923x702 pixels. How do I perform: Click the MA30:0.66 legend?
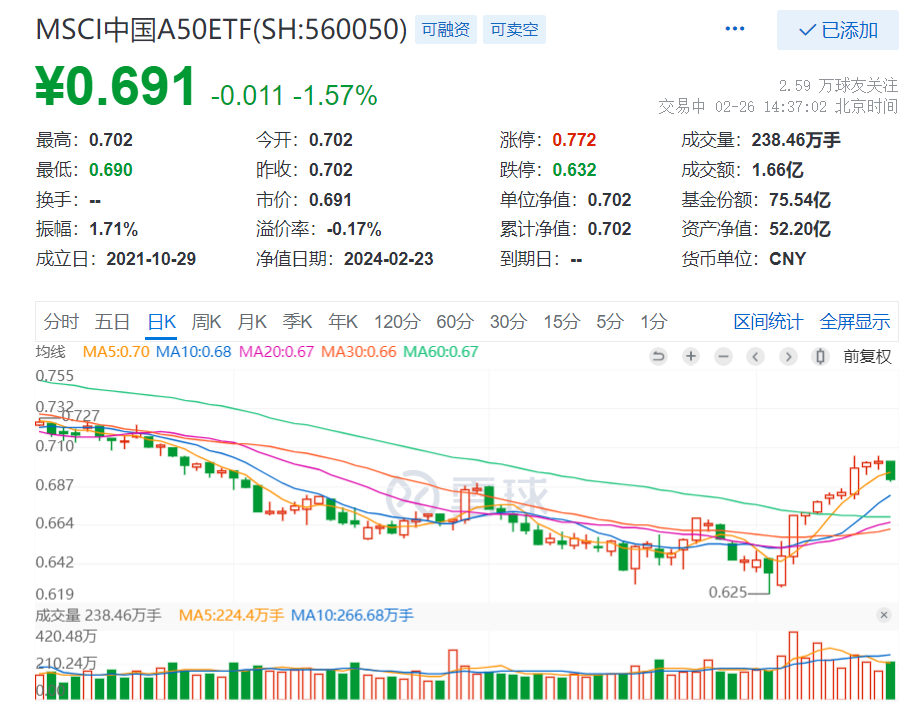click(x=359, y=352)
